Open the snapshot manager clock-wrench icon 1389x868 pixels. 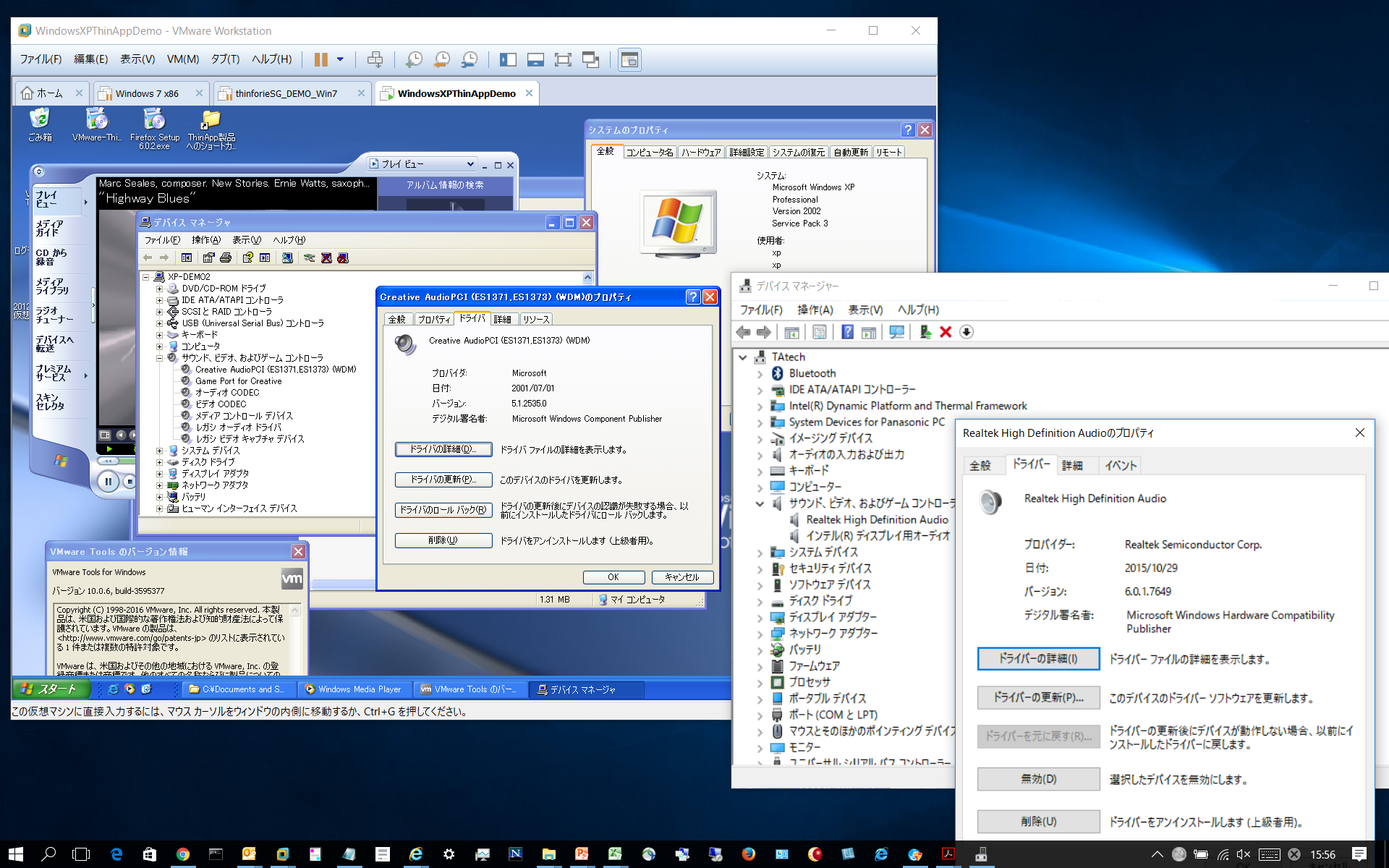click(x=469, y=60)
